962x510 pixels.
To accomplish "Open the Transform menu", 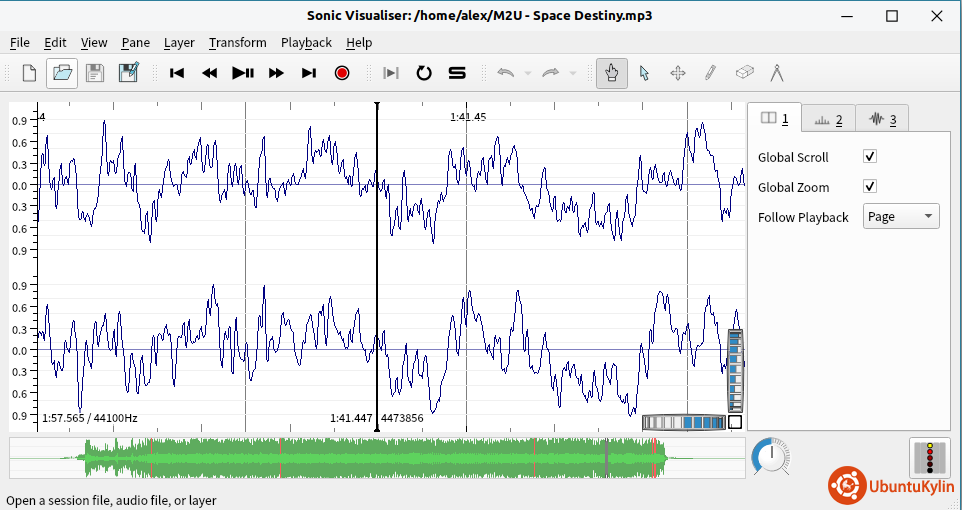I will click(237, 42).
